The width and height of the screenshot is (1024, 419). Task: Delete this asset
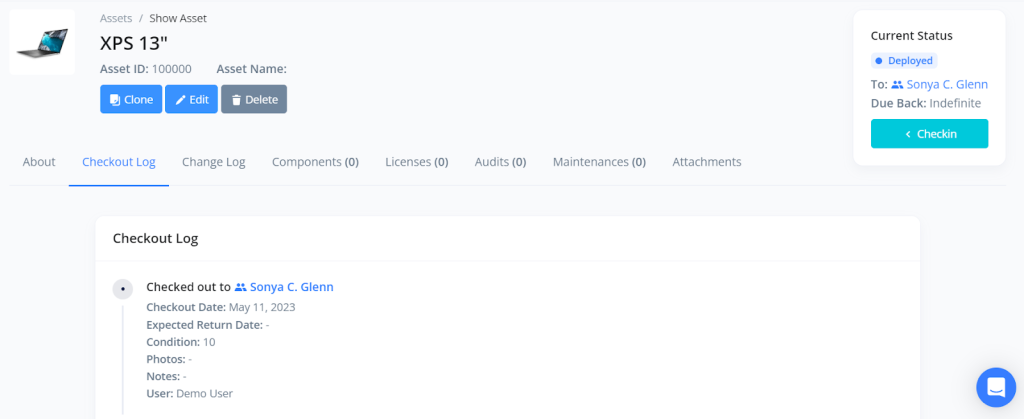254,99
